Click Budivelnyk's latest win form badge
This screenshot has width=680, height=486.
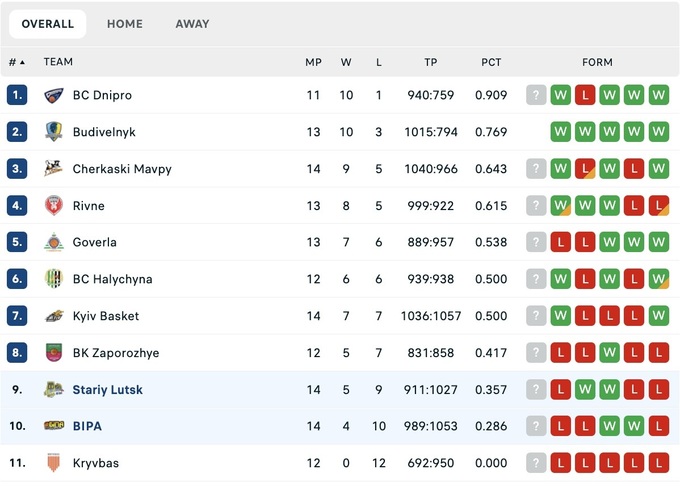[x=561, y=132]
